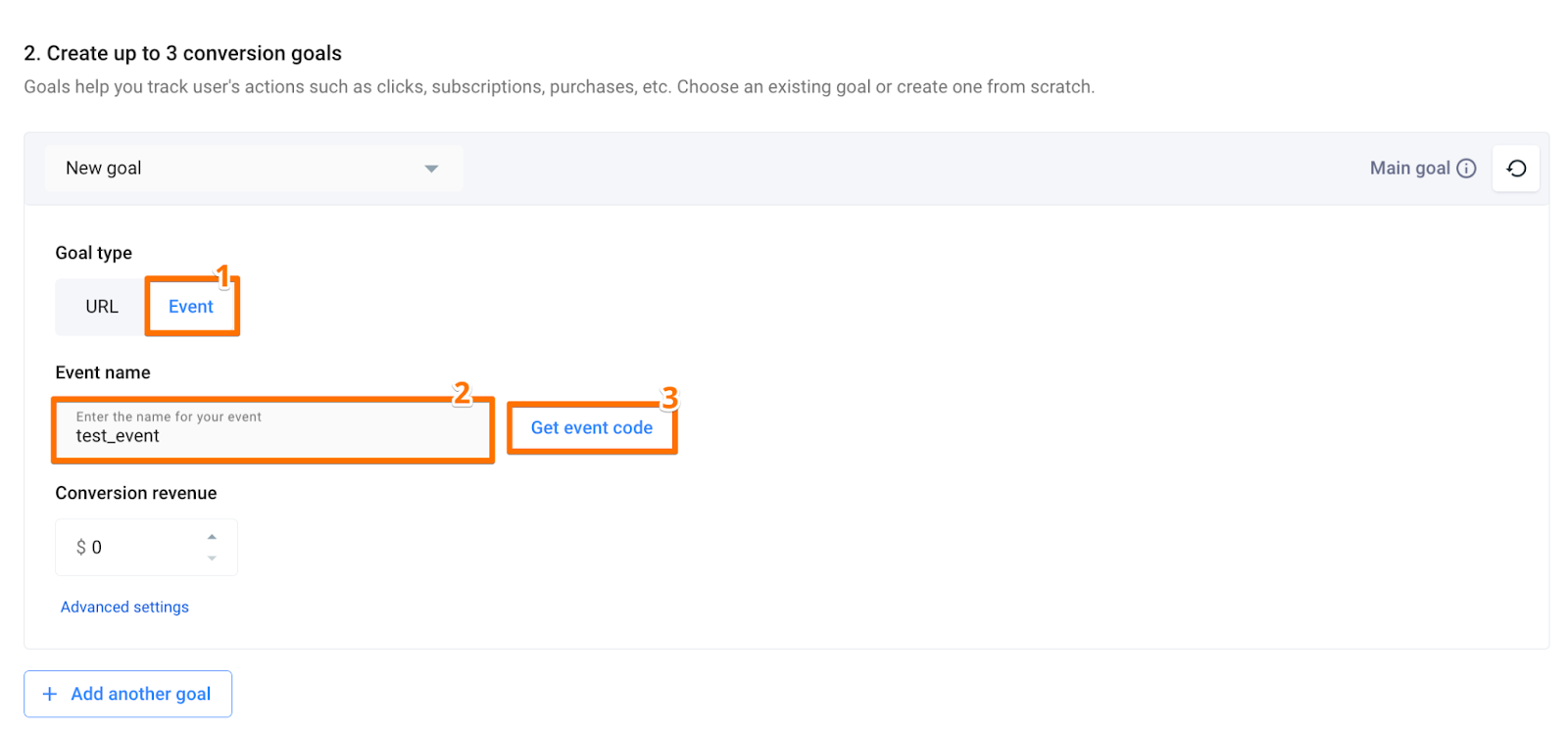
Task: Click the Main goal label
Action: [x=1409, y=169]
